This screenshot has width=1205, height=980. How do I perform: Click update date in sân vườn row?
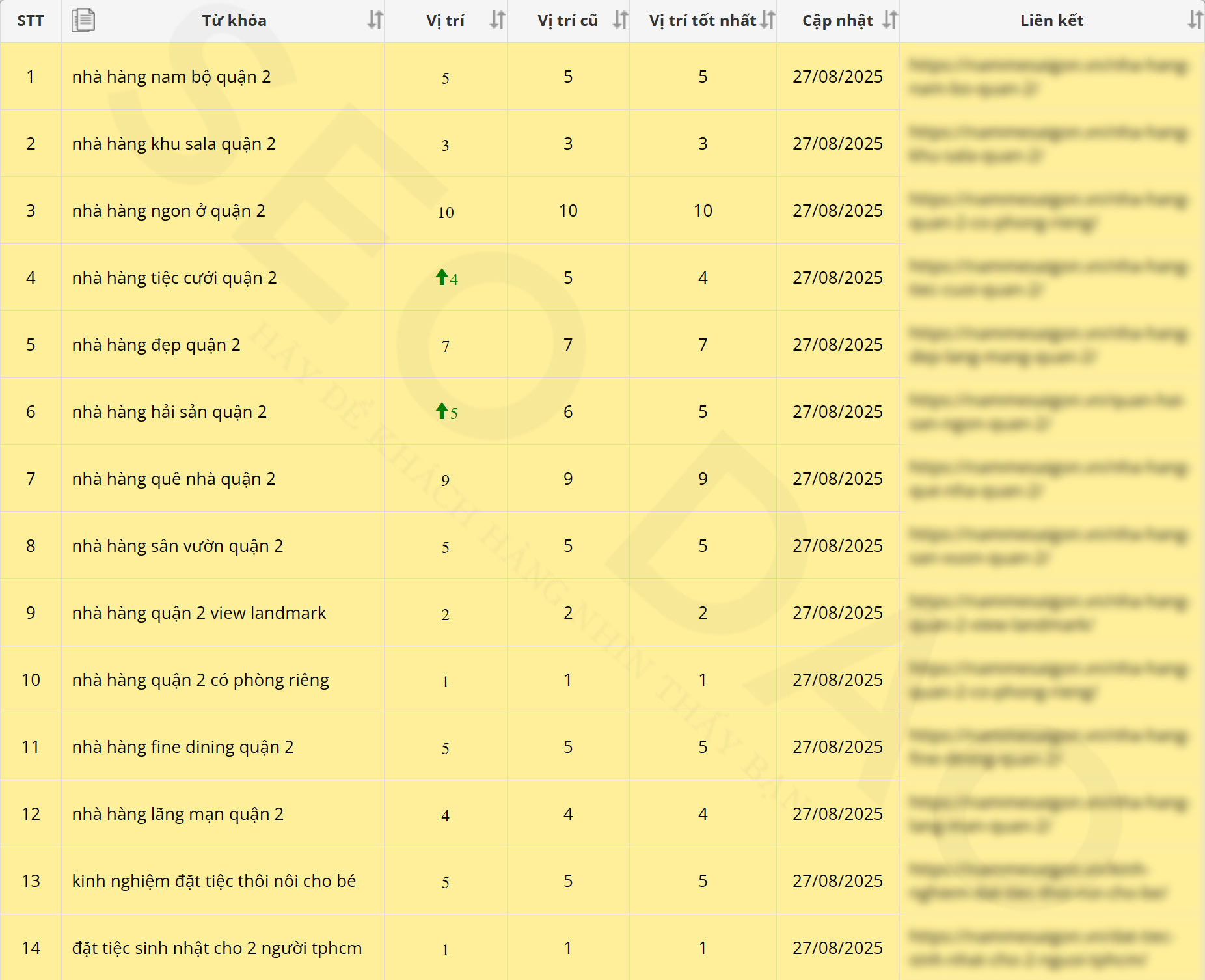837,546
